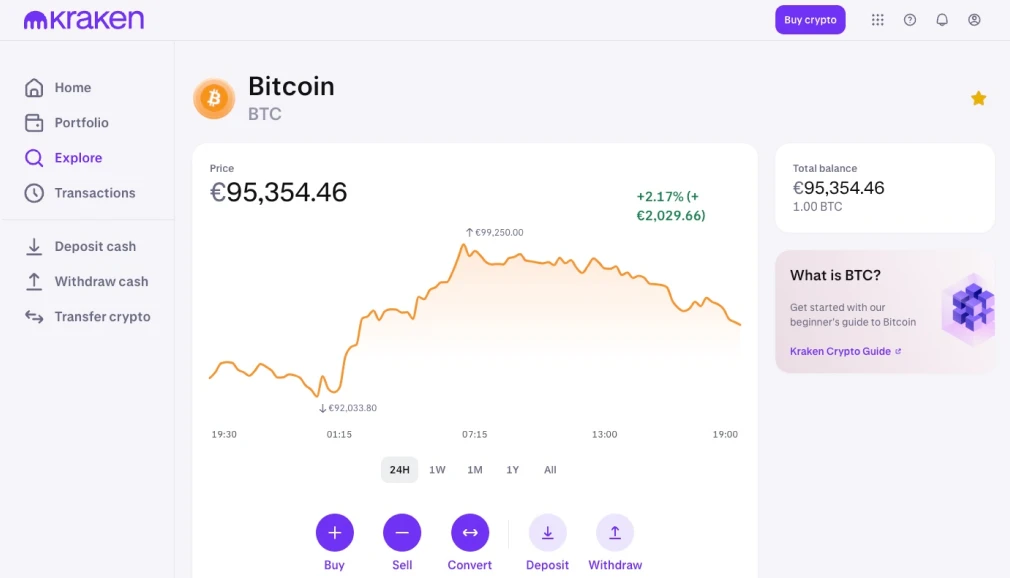Select Transfer crypto in the sidebar
The image size is (1010, 578).
[x=102, y=317]
